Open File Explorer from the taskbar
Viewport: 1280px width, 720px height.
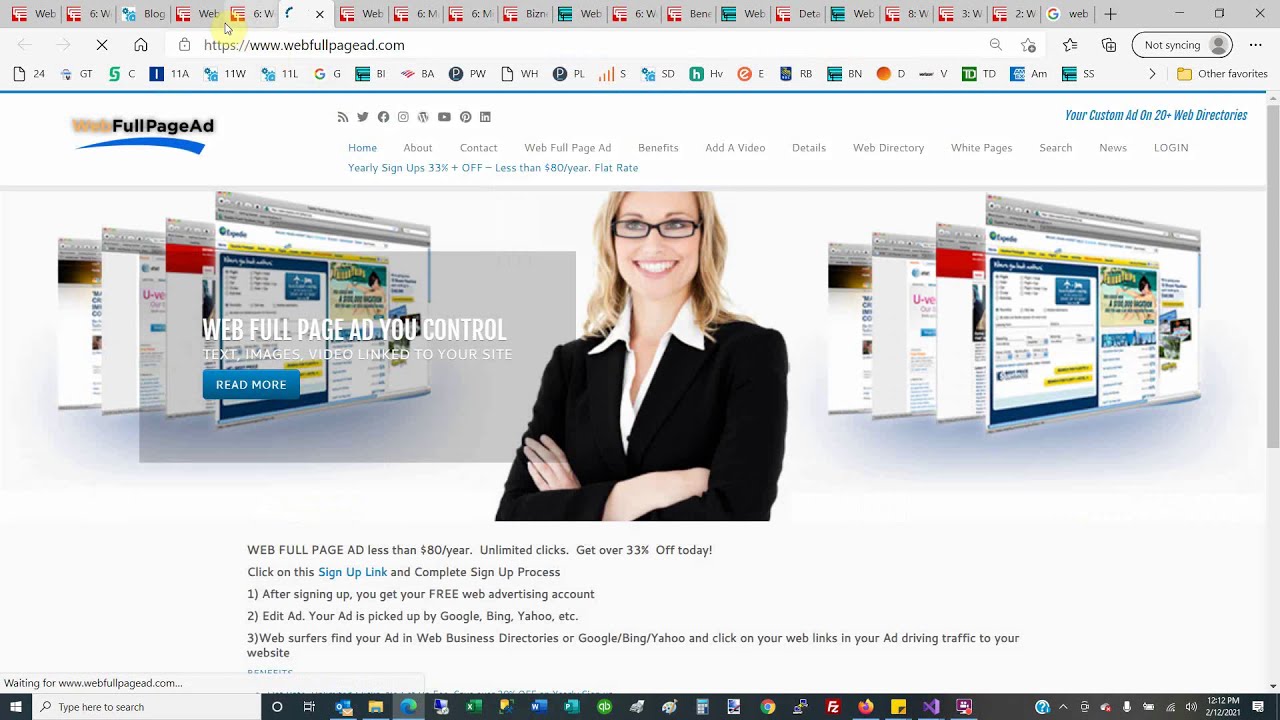(x=375, y=707)
